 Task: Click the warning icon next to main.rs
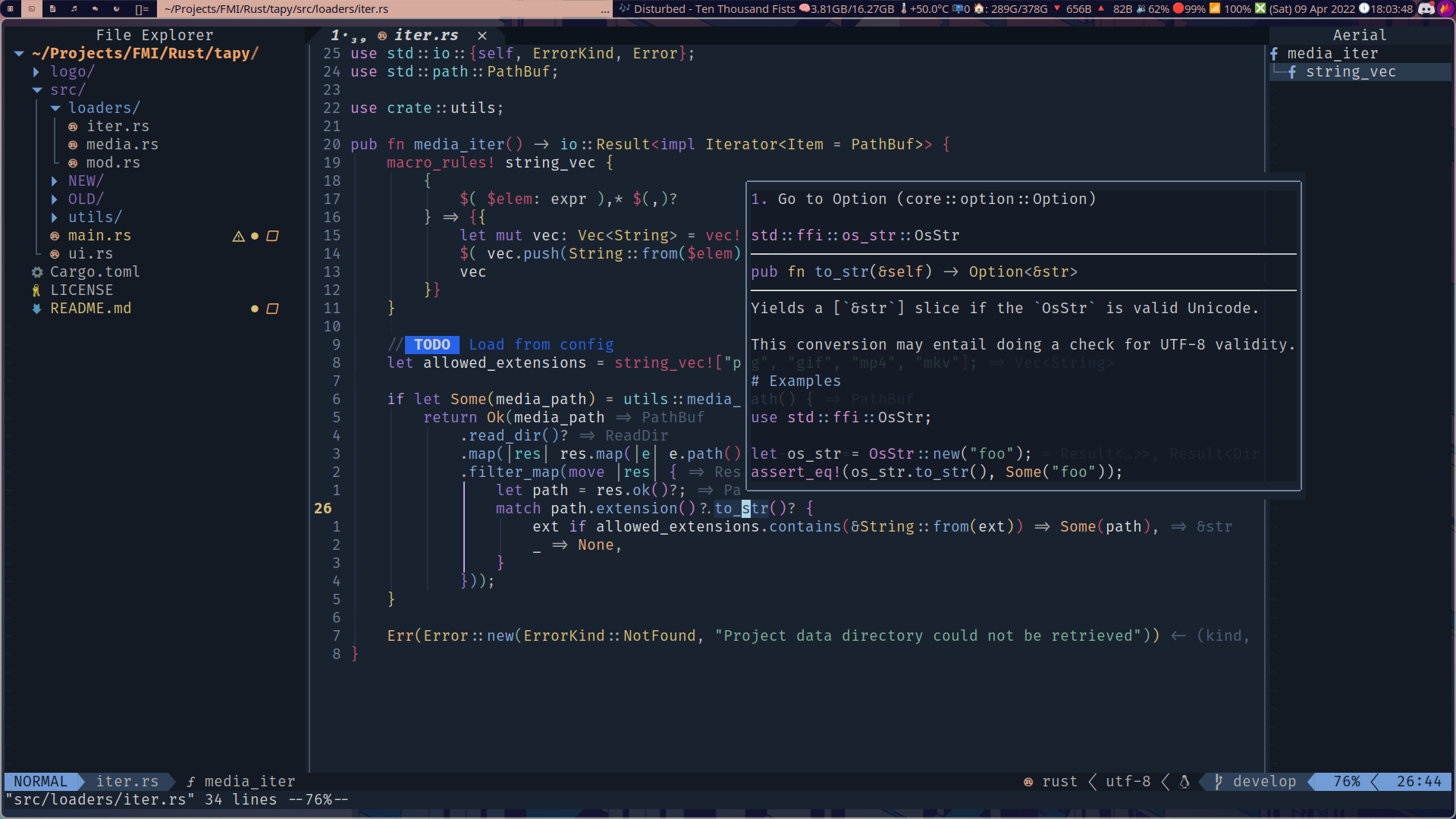point(238,237)
